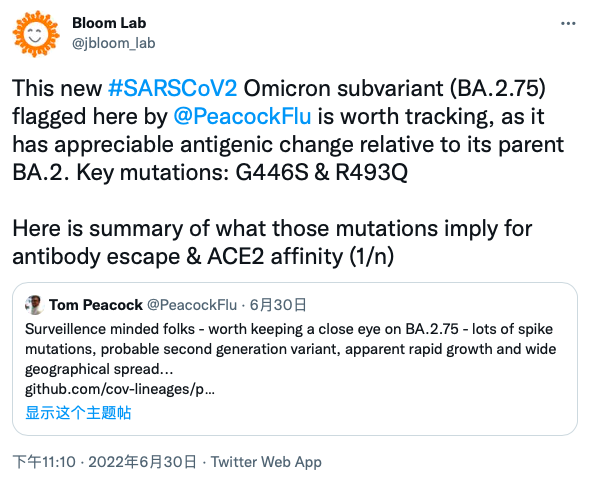The width and height of the screenshot is (593, 480).
Task: Open the github.com/cov-lineages link
Action: point(120,389)
